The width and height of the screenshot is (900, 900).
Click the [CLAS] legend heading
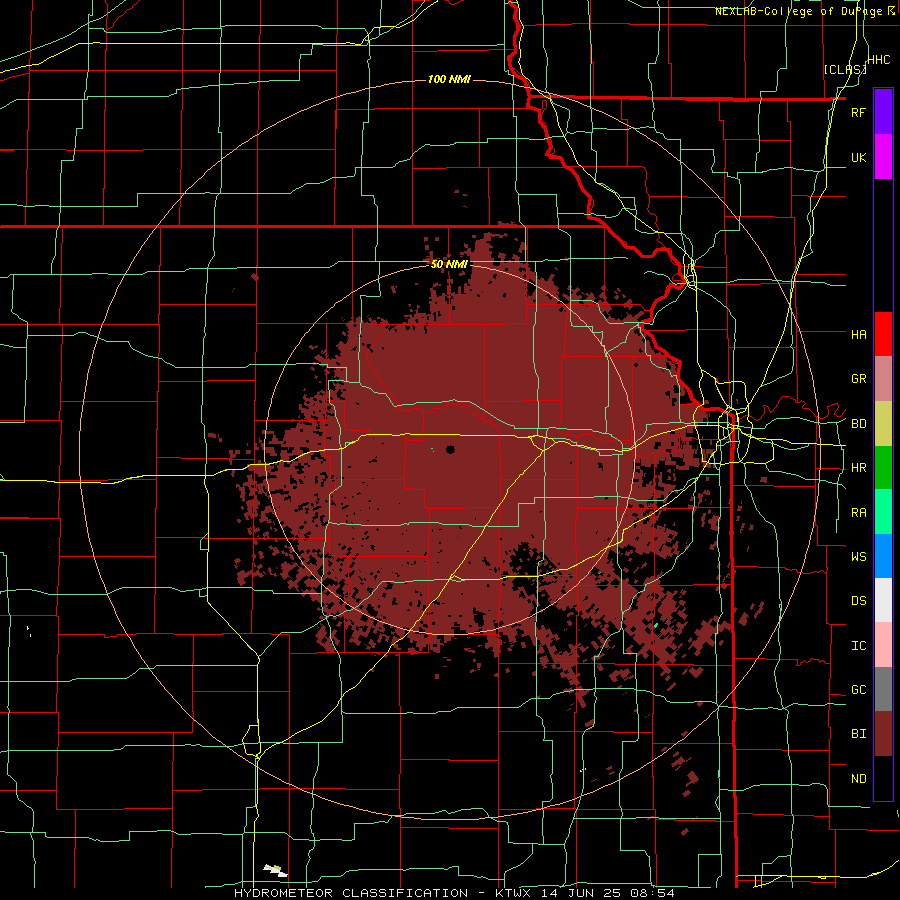845,69
